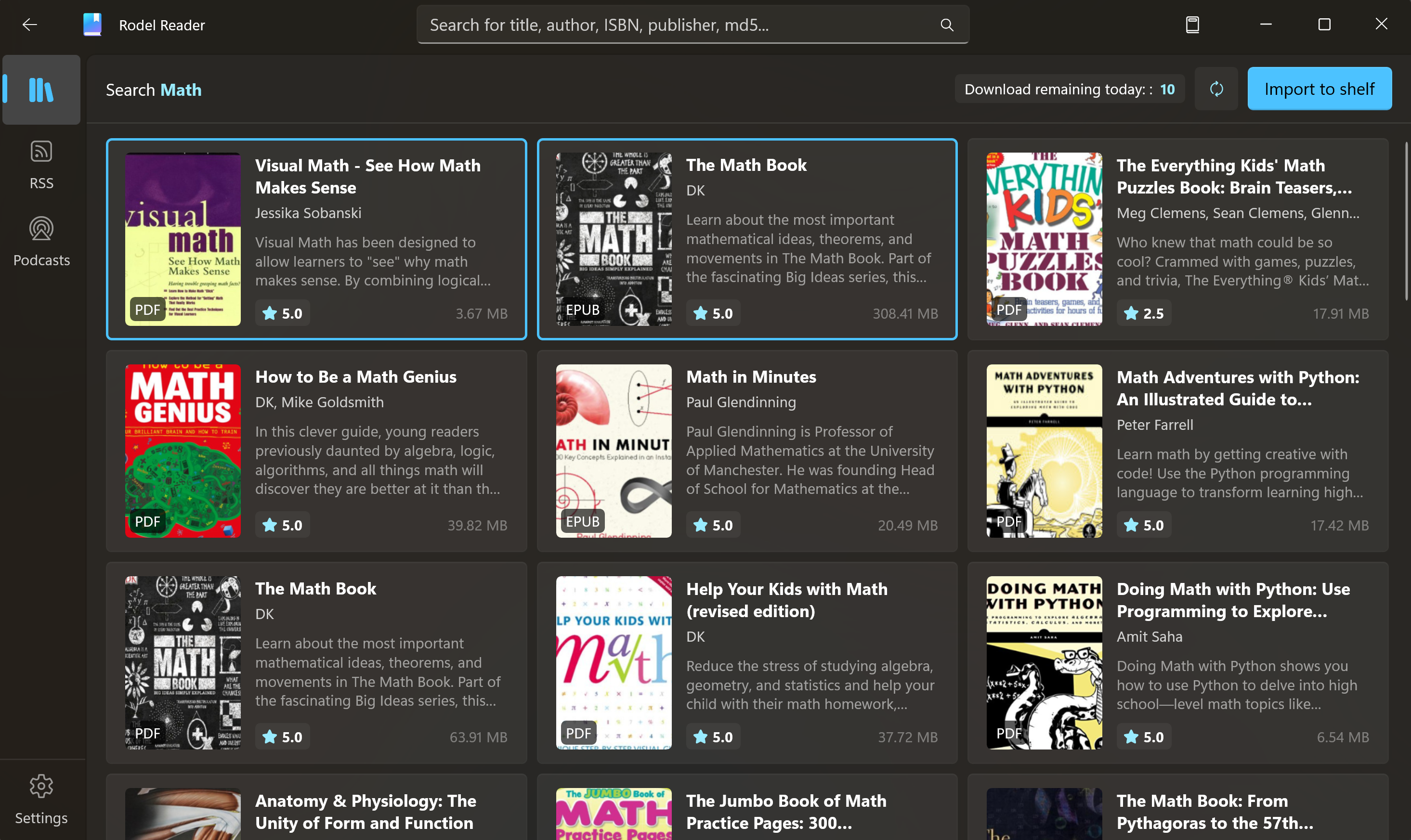
Task: Open Math Adventures with Python cover
Action: 1044,451
